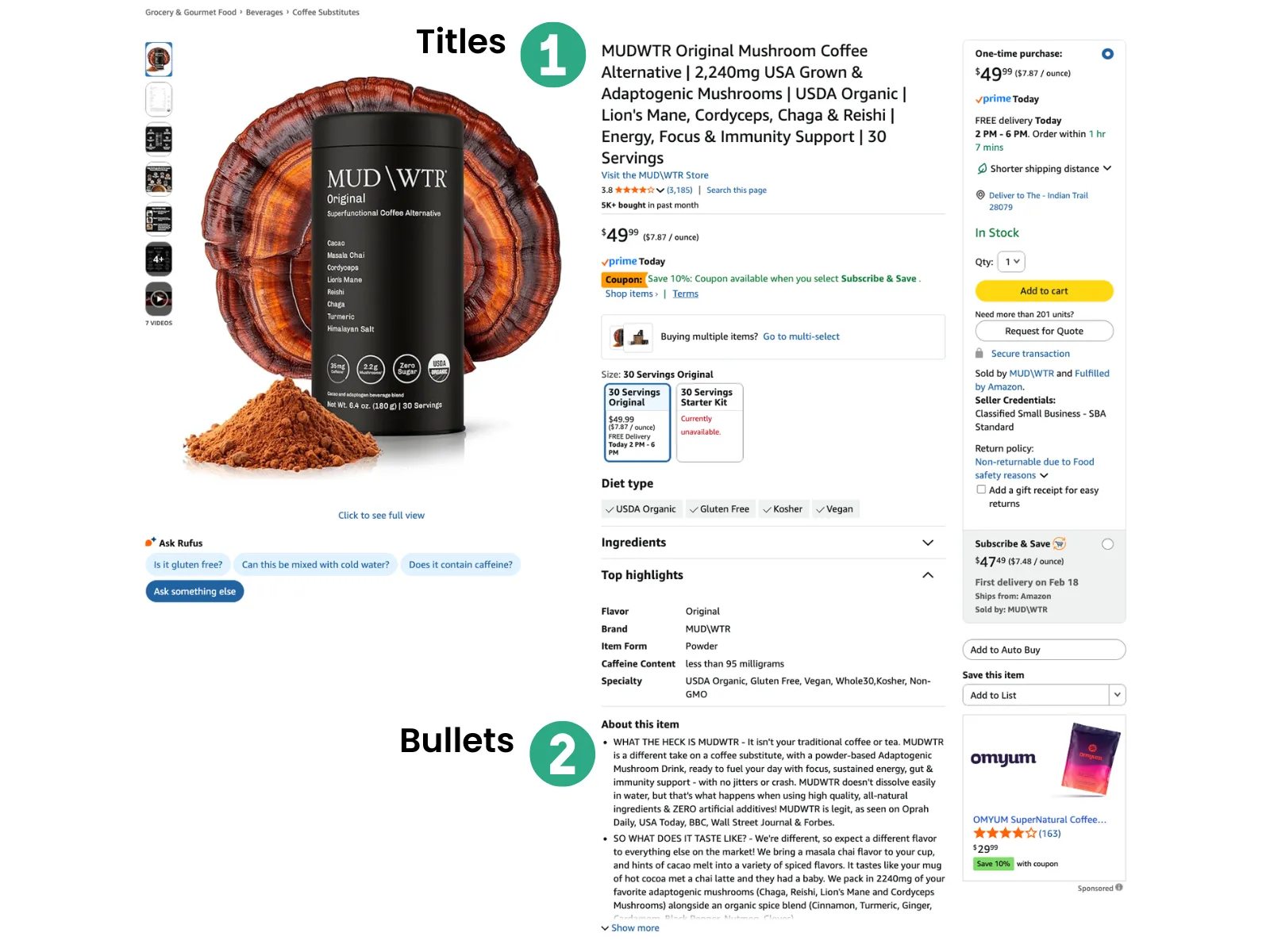Open the Beverages breadcrumb category
The height and width of the screenshot is (952, 1270).
[x=264, y=13]
